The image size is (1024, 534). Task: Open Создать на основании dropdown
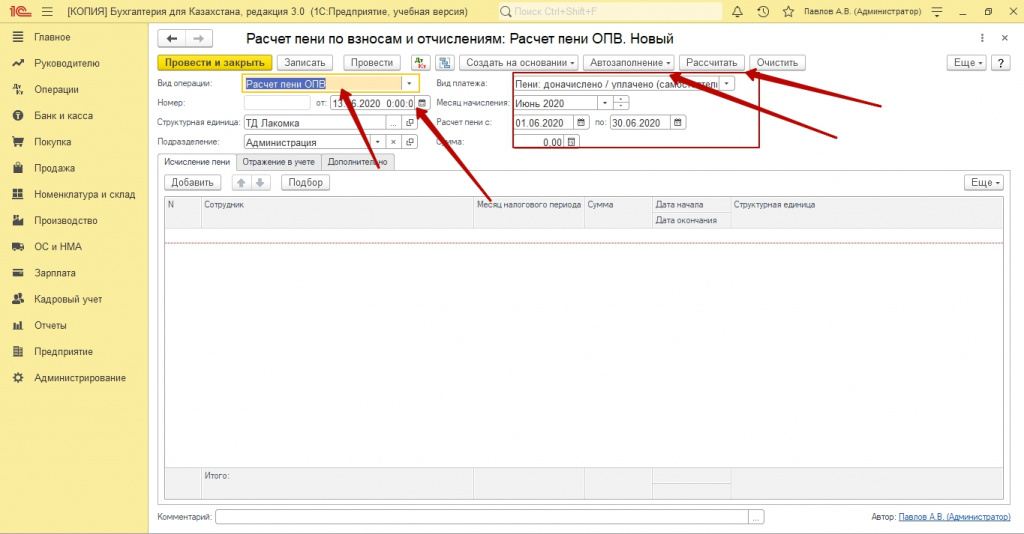point(520,63)
